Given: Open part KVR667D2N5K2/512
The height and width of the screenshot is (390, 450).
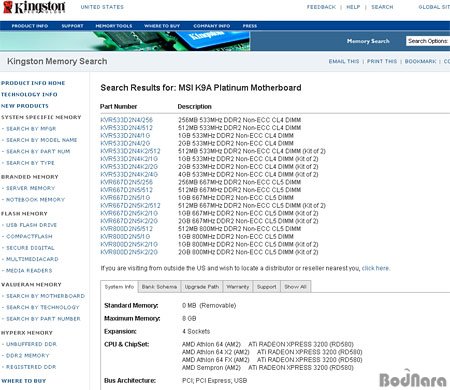Looking at the screenshot, I should 130,205.
